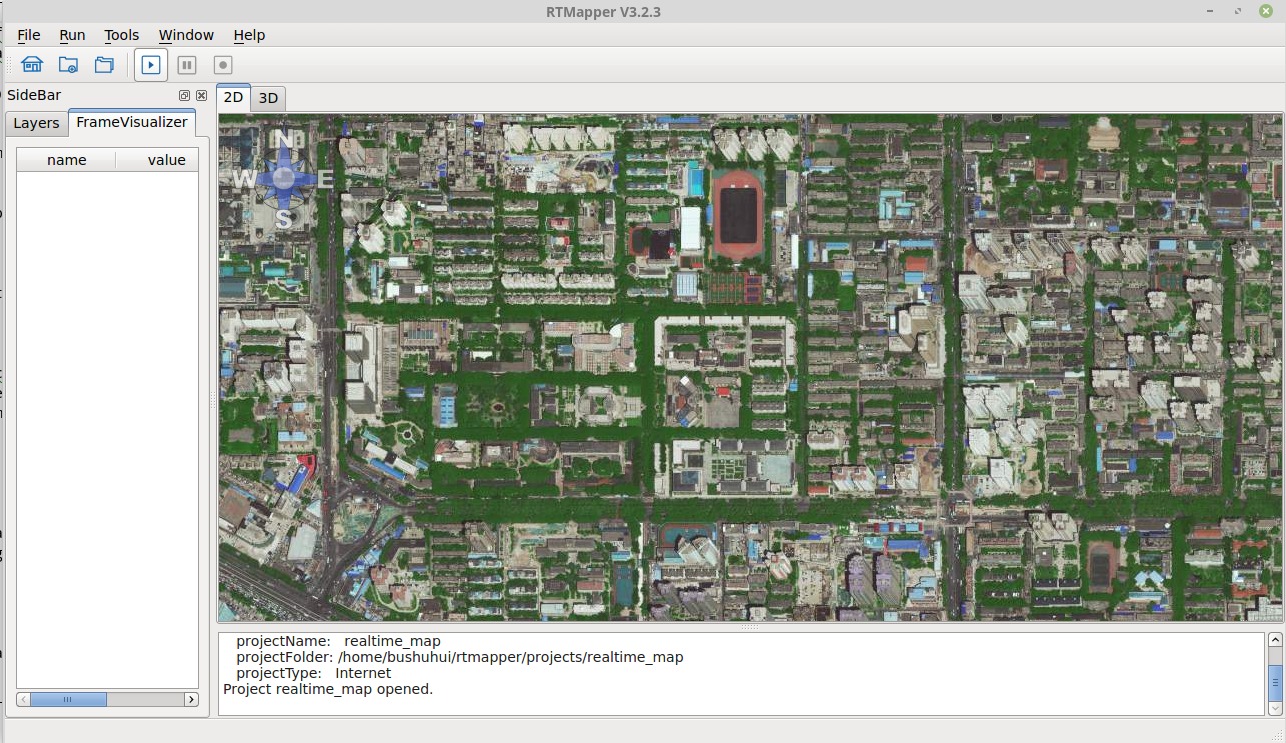1286x743 pixels.
Task: Select the 2D view tab
Action: [x=233, y=97]
